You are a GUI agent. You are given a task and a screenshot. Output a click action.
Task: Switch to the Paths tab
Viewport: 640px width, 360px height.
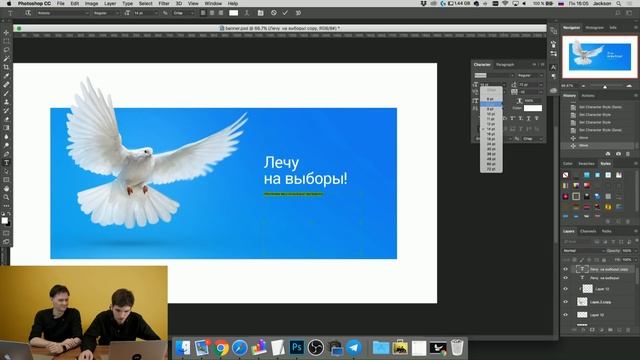click(x=607, y=231)
